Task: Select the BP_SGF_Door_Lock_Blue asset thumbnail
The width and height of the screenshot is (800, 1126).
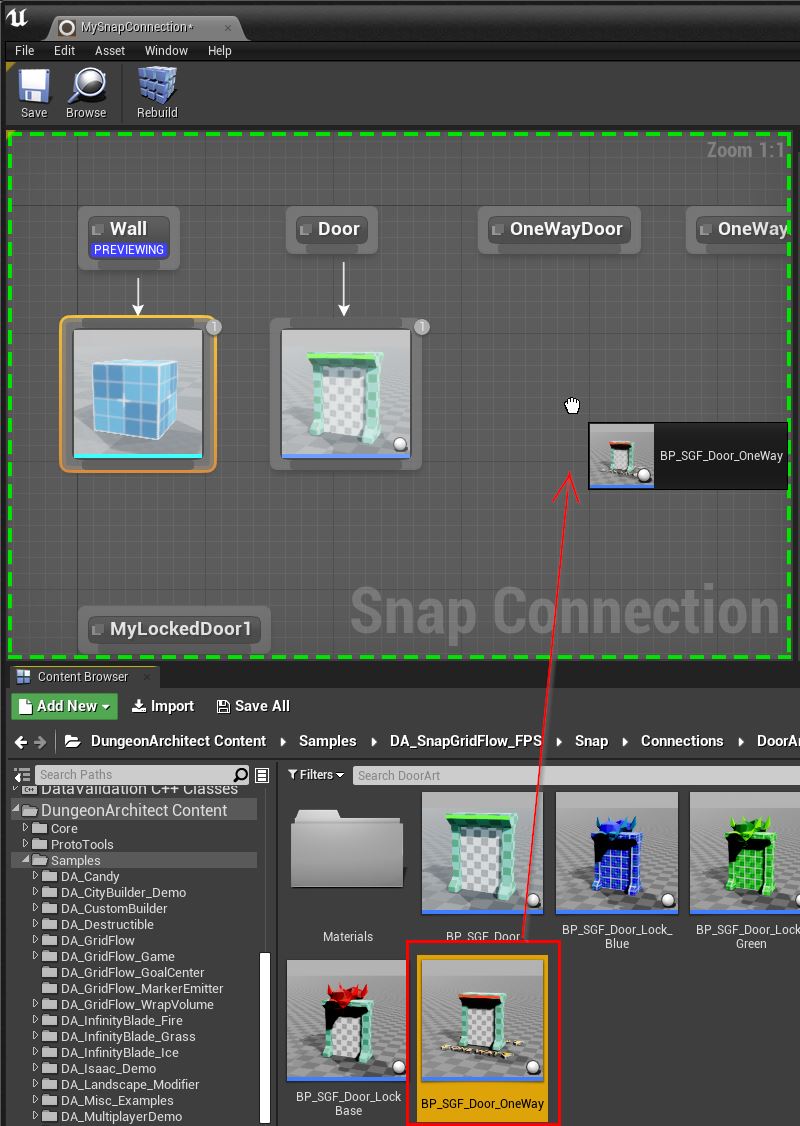Action: [617, 853]
